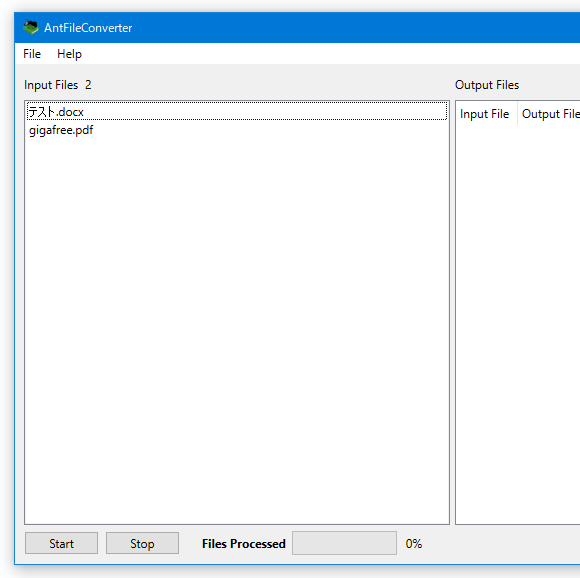Click the Files Processed label
The height and width of the screenshot is (578, 580).
pos(244,544)
